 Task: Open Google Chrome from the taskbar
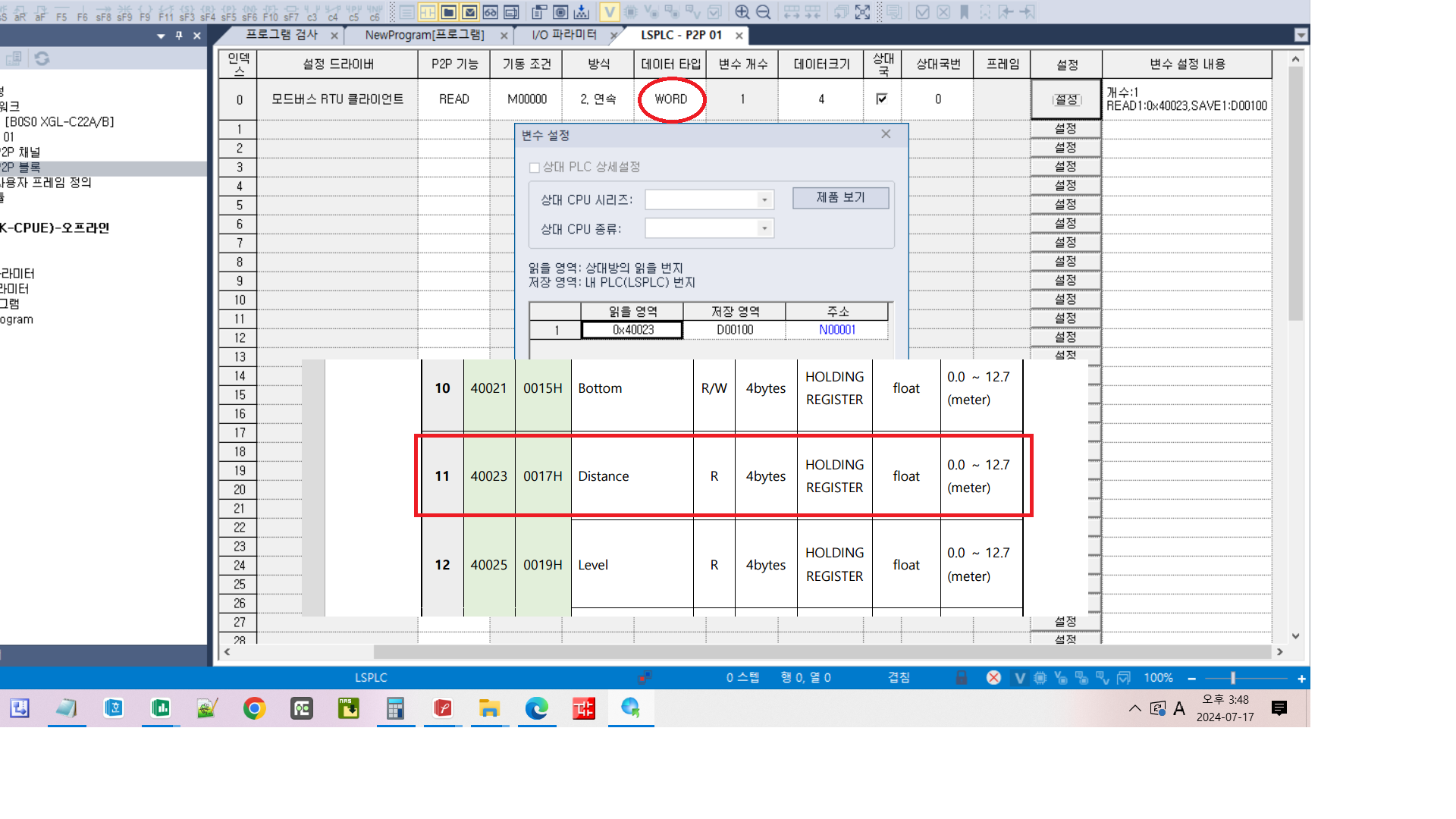(254, 708)
